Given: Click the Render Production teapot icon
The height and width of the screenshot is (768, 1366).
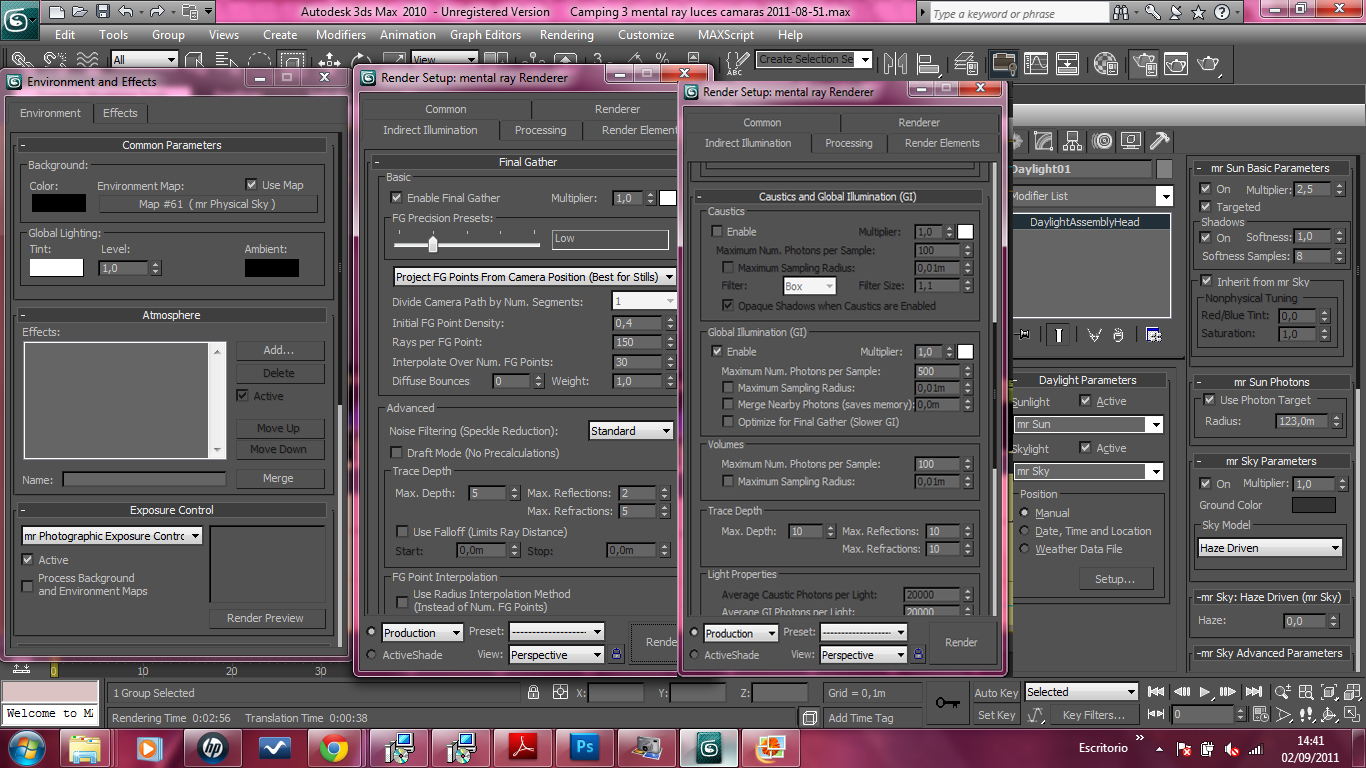Looking at the screenshot, I should [1208, 62].
